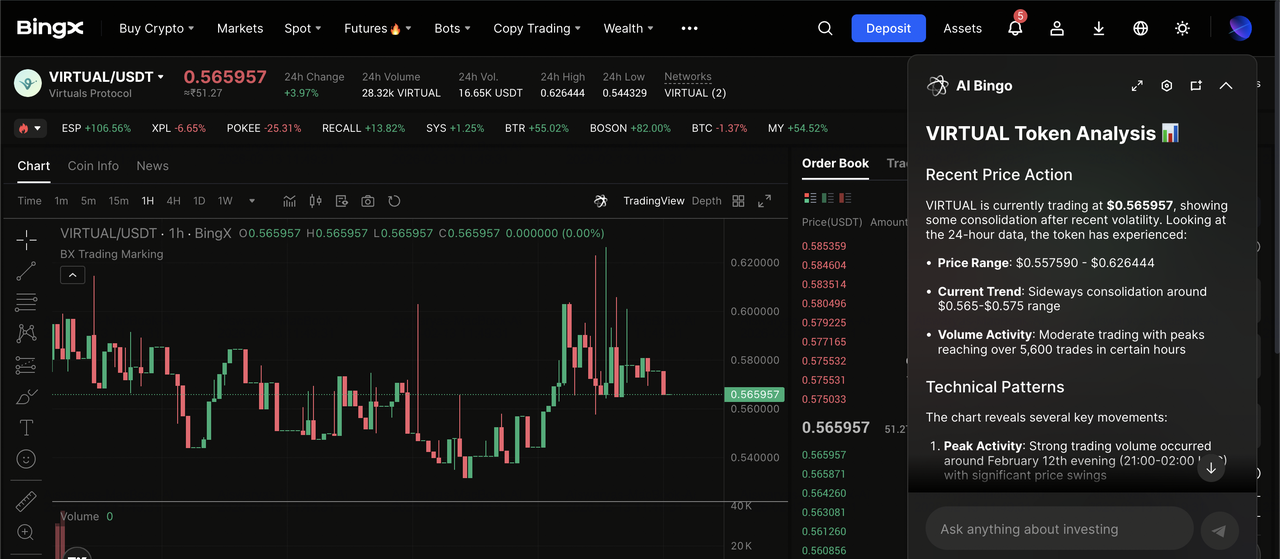This screenshot has width=1280, height=559.
Task: Click the Ask anything about investing field
Action: click(1058, 529)
